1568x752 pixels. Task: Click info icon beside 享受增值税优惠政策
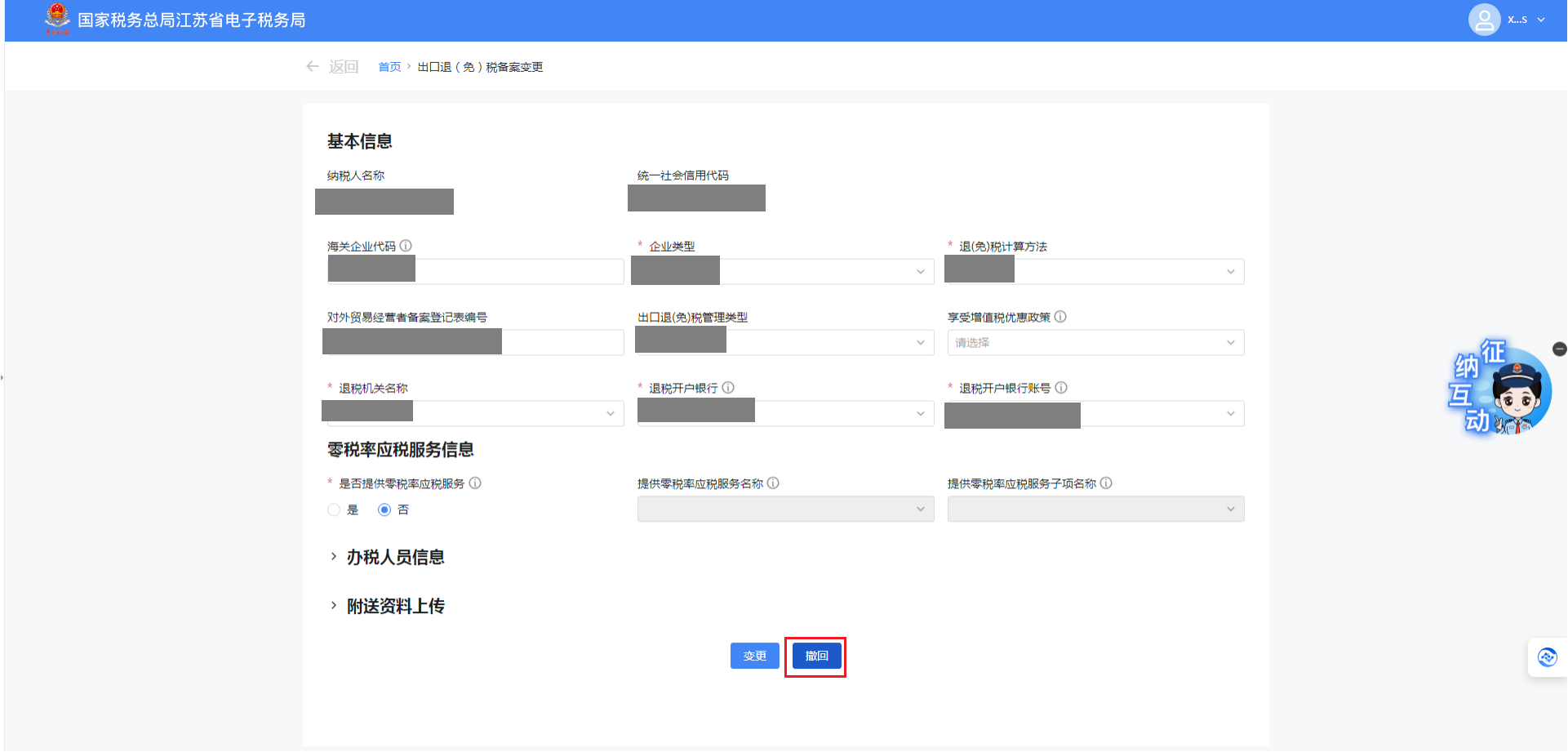[x=1060, y=317]
